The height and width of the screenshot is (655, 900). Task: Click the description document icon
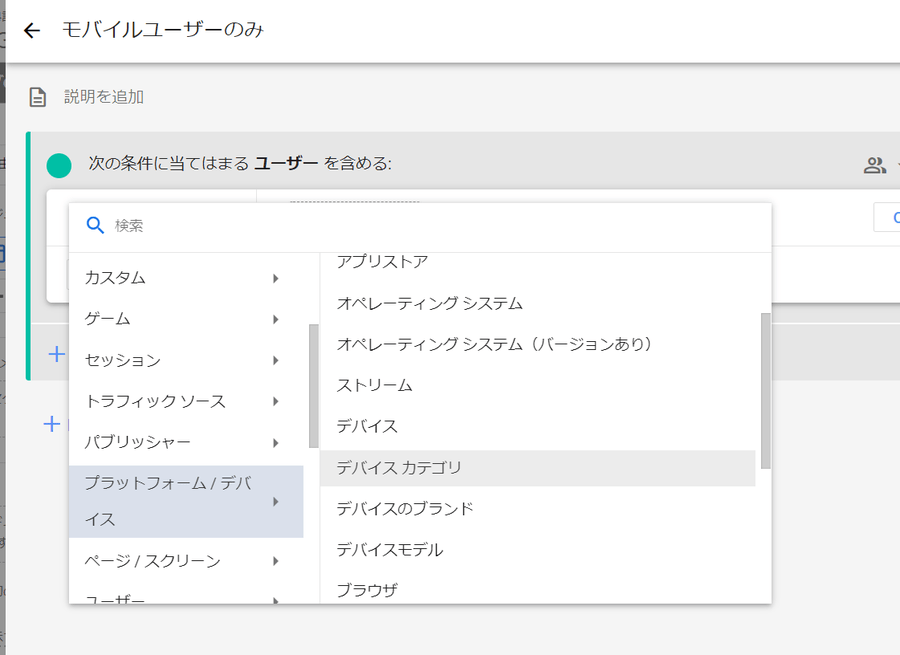click(38, 97)
